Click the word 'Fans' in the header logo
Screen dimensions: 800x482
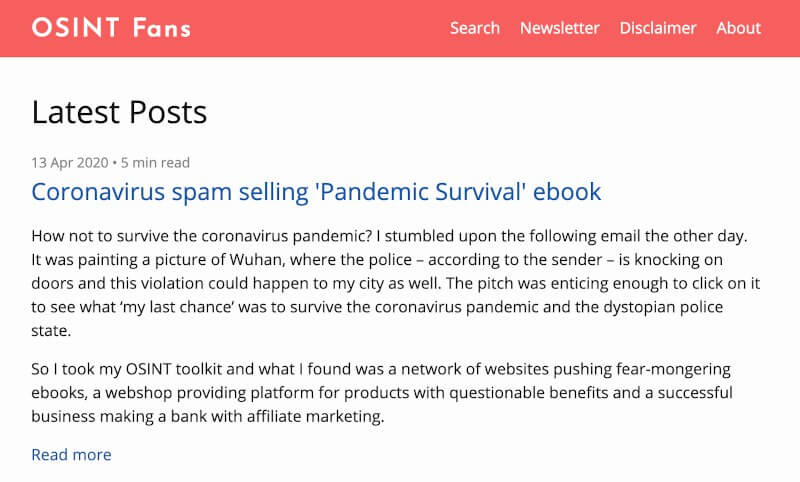[162, 28]
